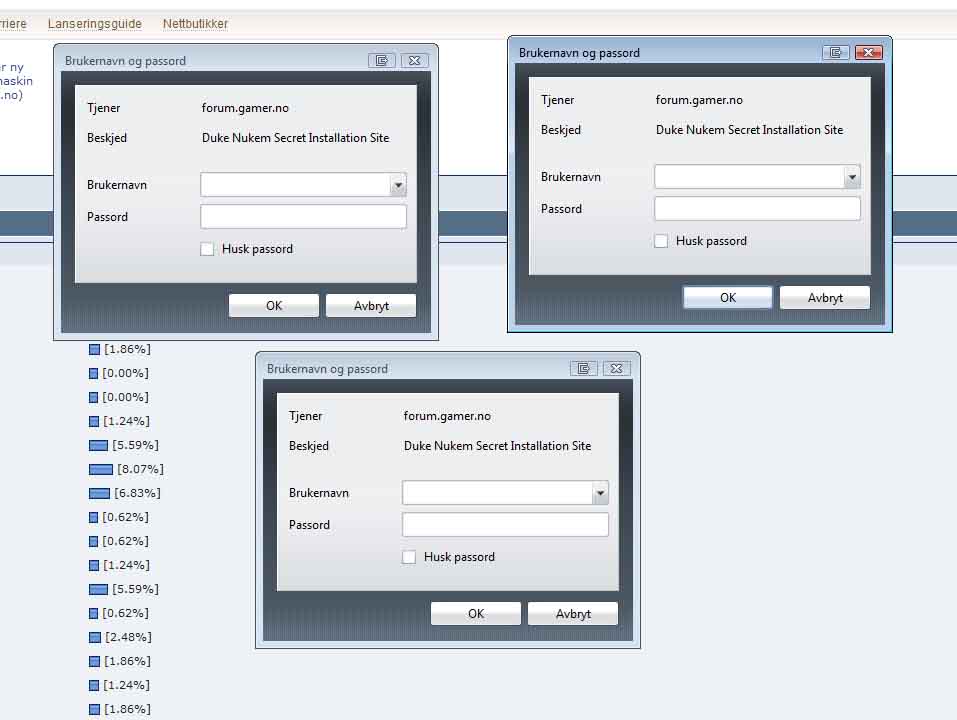Click the highlighted OK button in the active dialog
The width and height of the screenshot is (957, 720).
(728, 298)
